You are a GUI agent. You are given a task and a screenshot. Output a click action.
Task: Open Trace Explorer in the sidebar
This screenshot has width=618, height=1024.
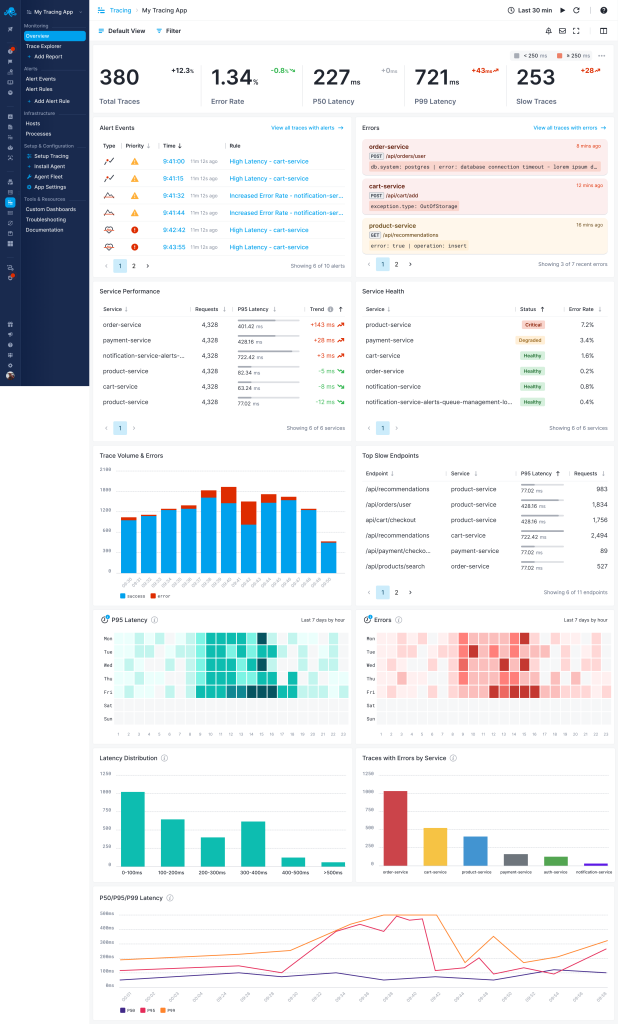43,46
